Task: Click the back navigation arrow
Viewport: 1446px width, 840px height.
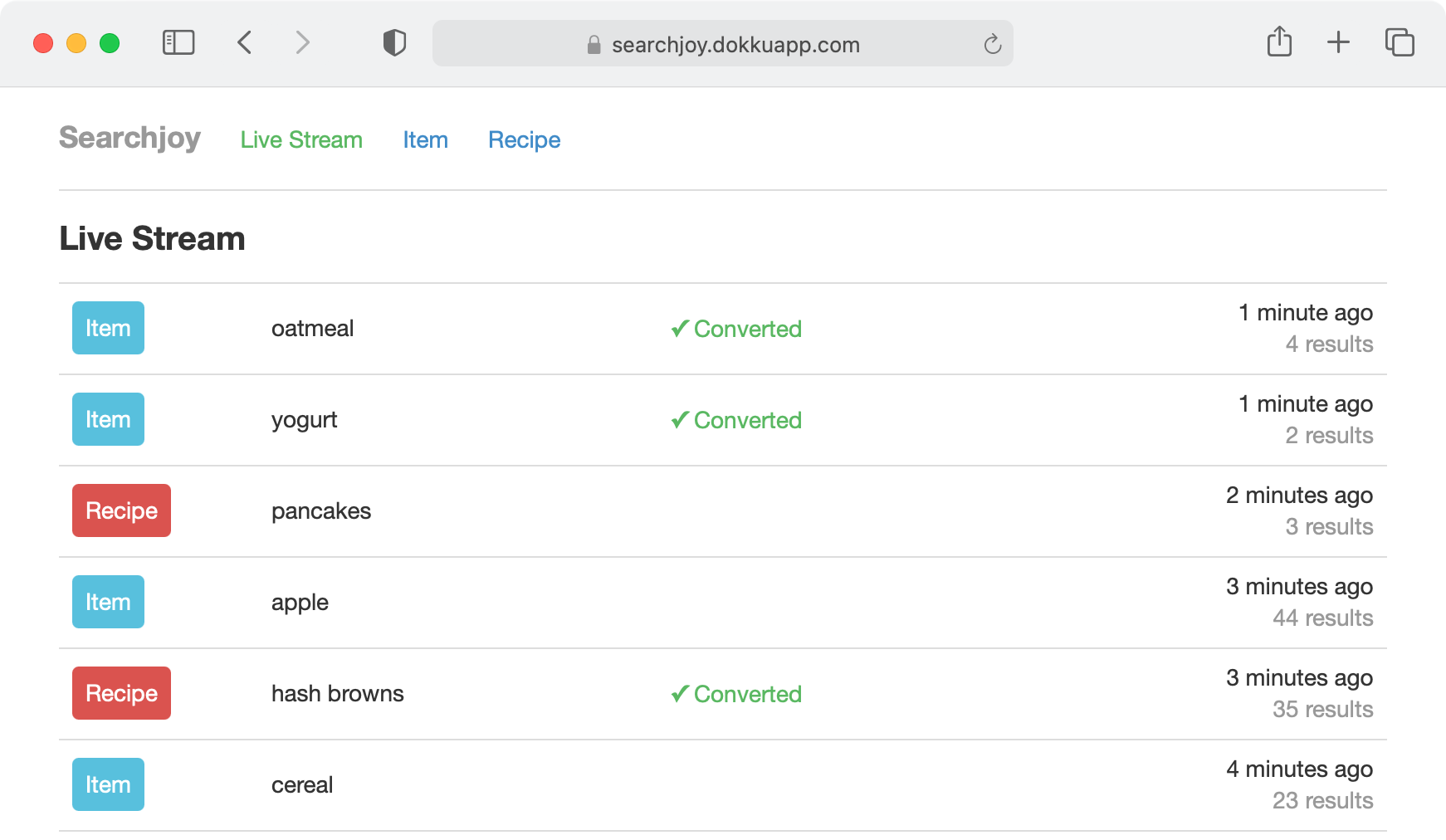Action: [x=244, y=43]
